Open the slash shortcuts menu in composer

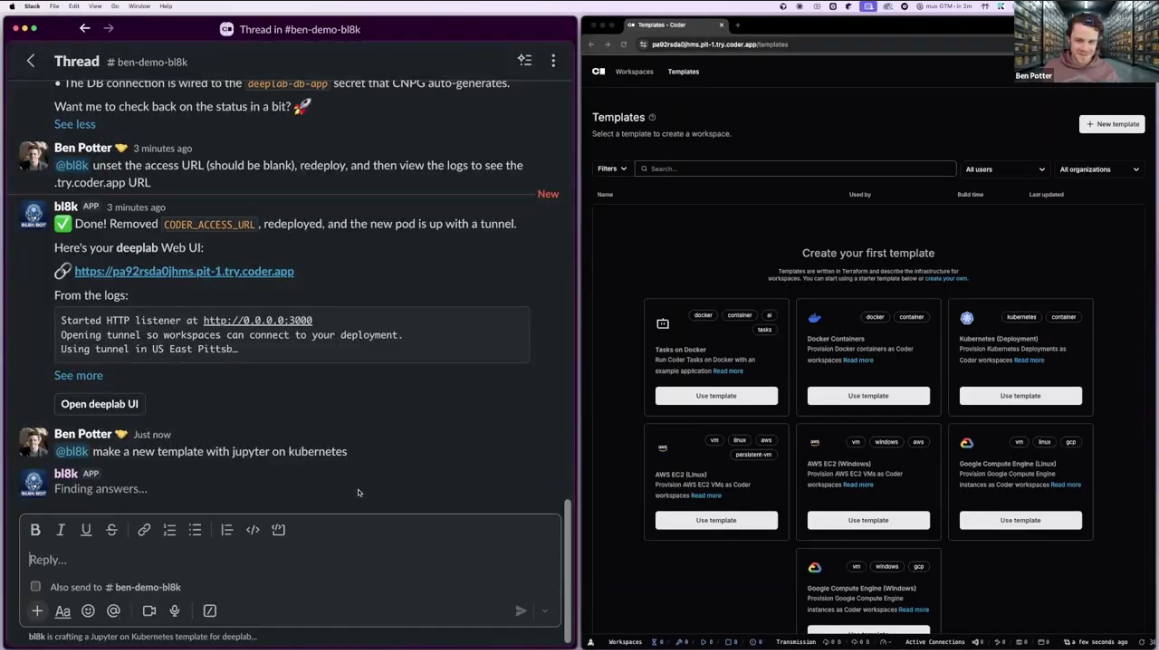tap(210, 611)
